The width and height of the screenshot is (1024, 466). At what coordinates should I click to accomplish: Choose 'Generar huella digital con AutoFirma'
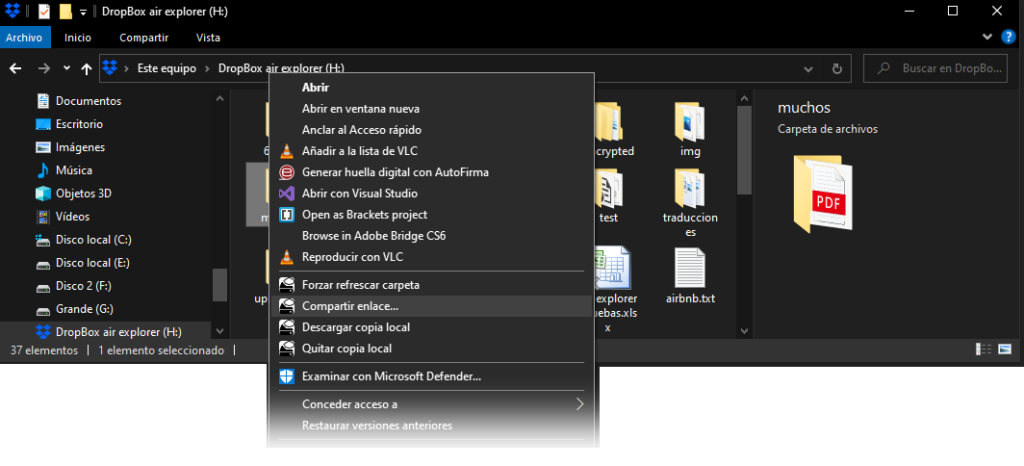(432, 172)
